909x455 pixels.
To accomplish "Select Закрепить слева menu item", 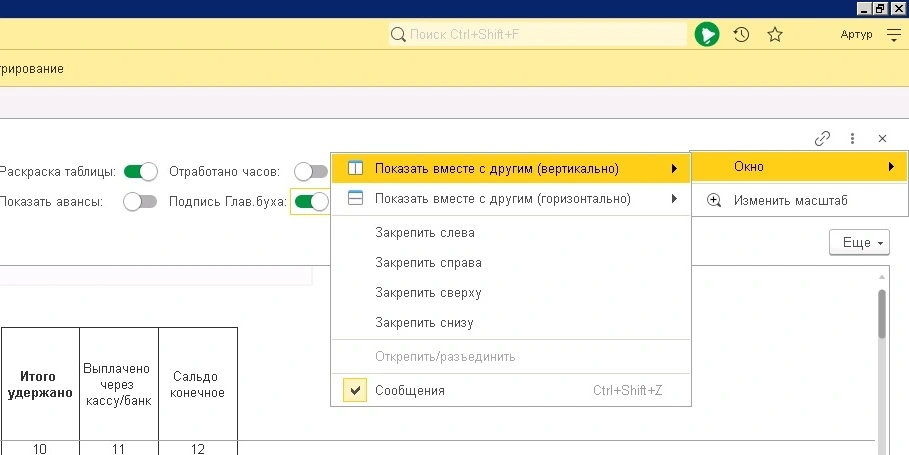I will [425, 233].
